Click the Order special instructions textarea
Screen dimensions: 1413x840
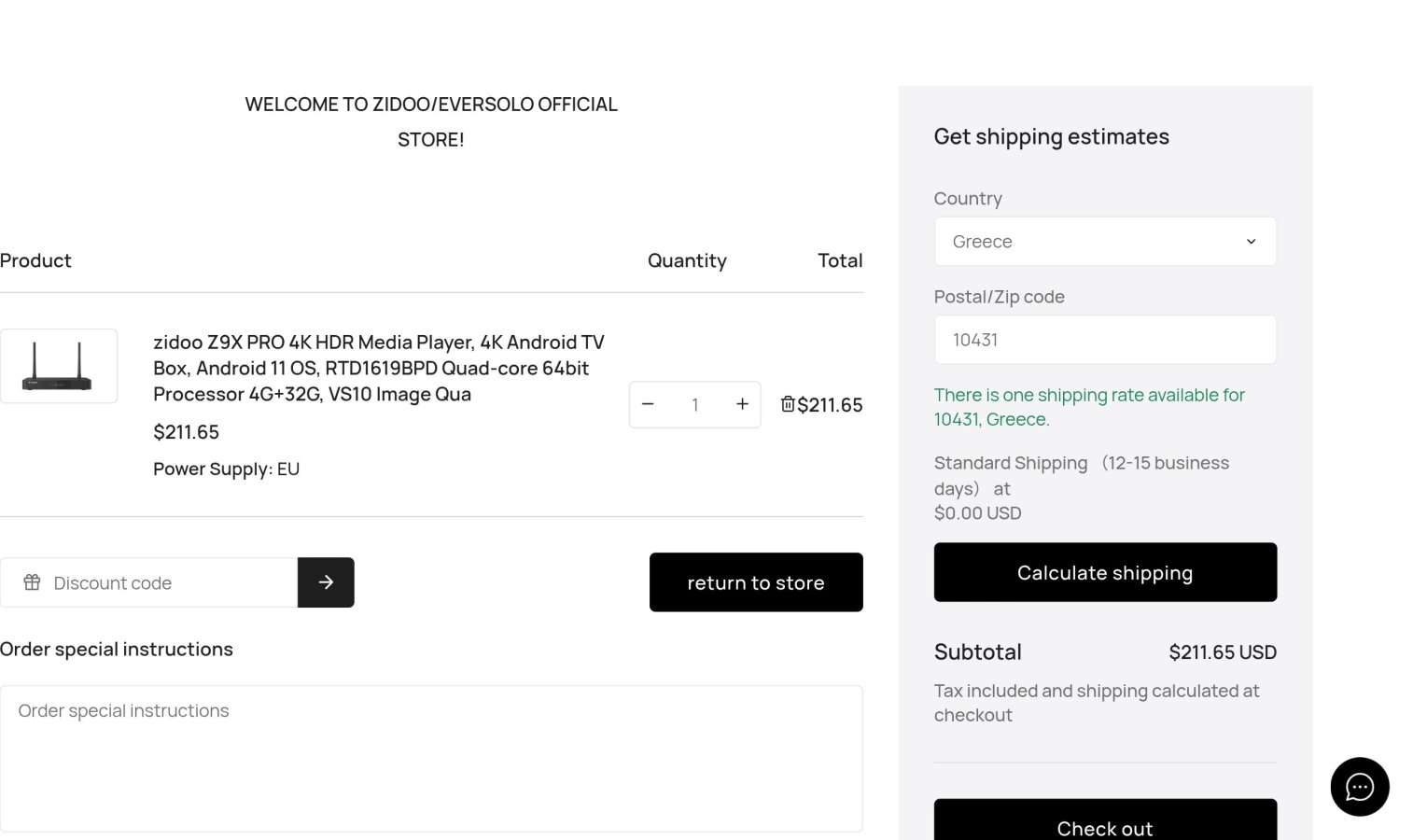[x=431, y=758]
